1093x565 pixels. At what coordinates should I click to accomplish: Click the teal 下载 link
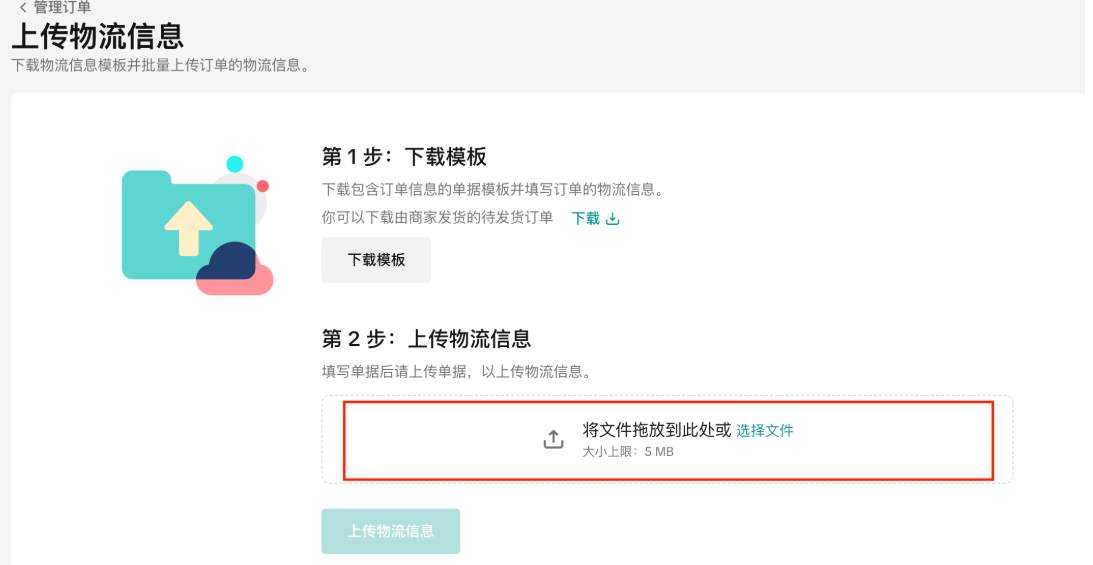point(586,218)
